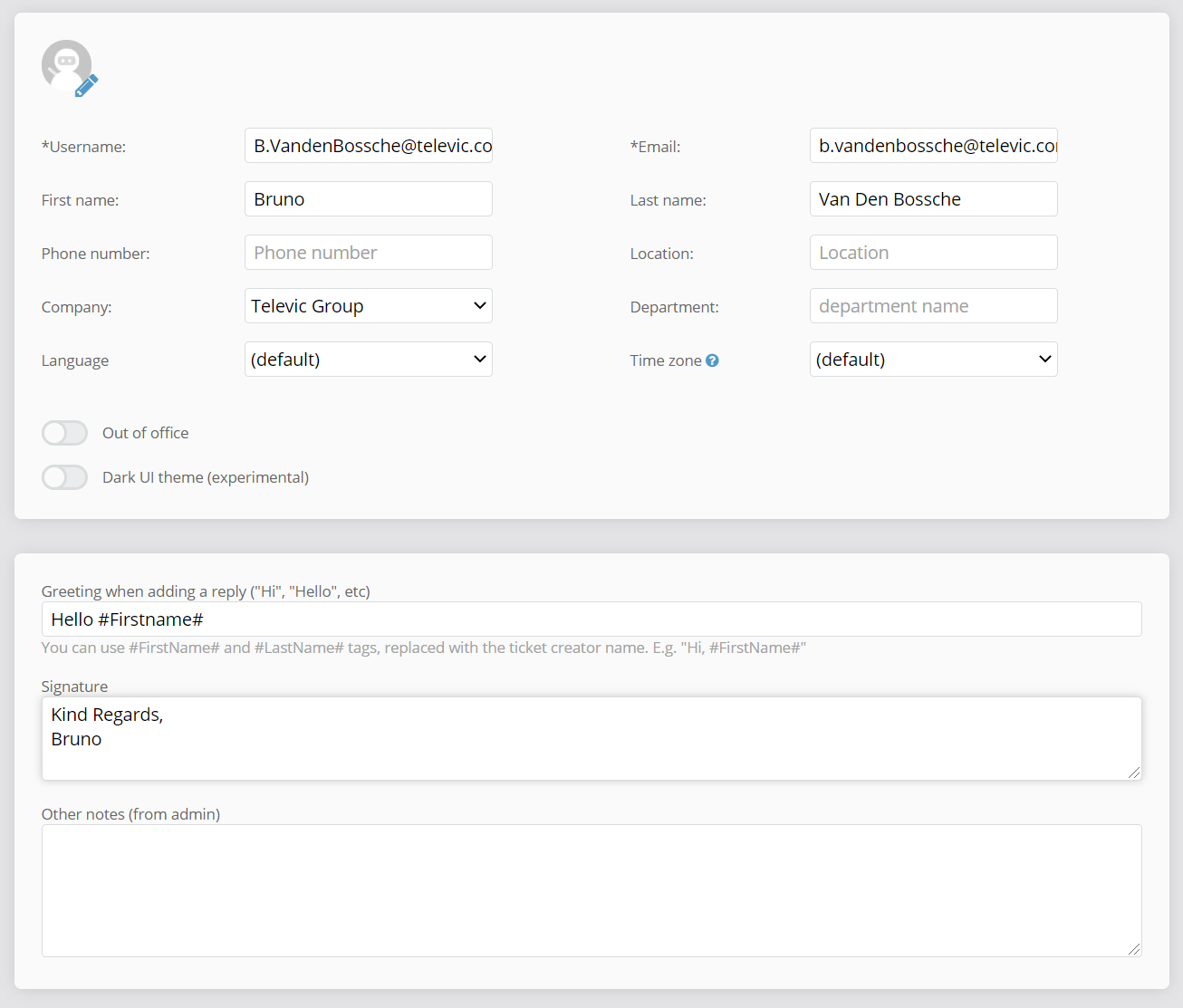This screenshot has width=1183, height=1008.
Task: Open the Company dropdown
Action: pos(368,306)
